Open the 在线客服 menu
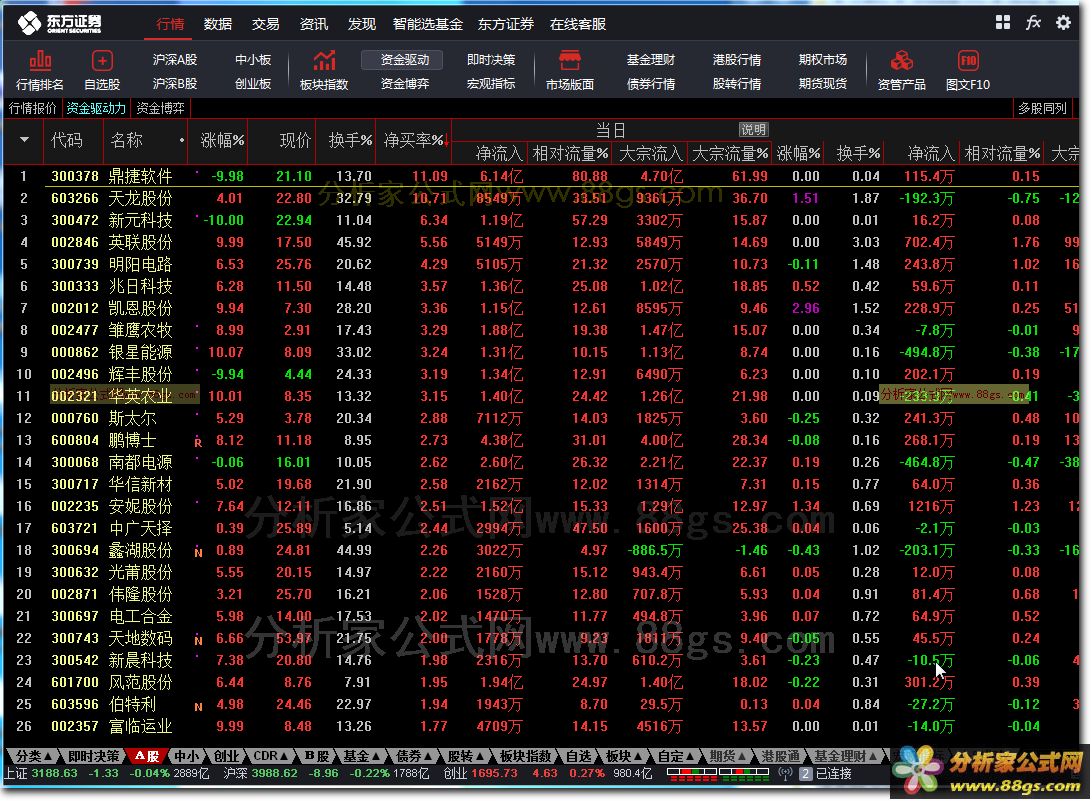 click(577, 24)
